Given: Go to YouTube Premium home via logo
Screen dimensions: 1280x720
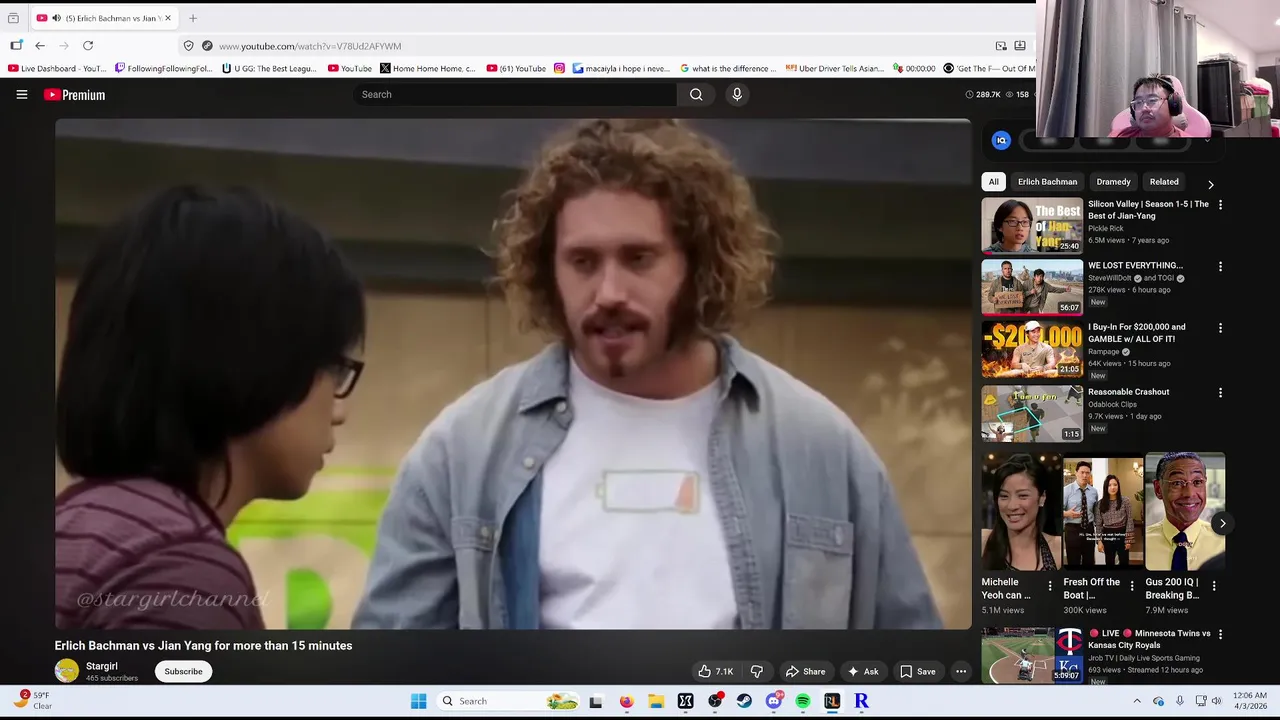Looking at the screenshot, I should (x=74, y=95).
